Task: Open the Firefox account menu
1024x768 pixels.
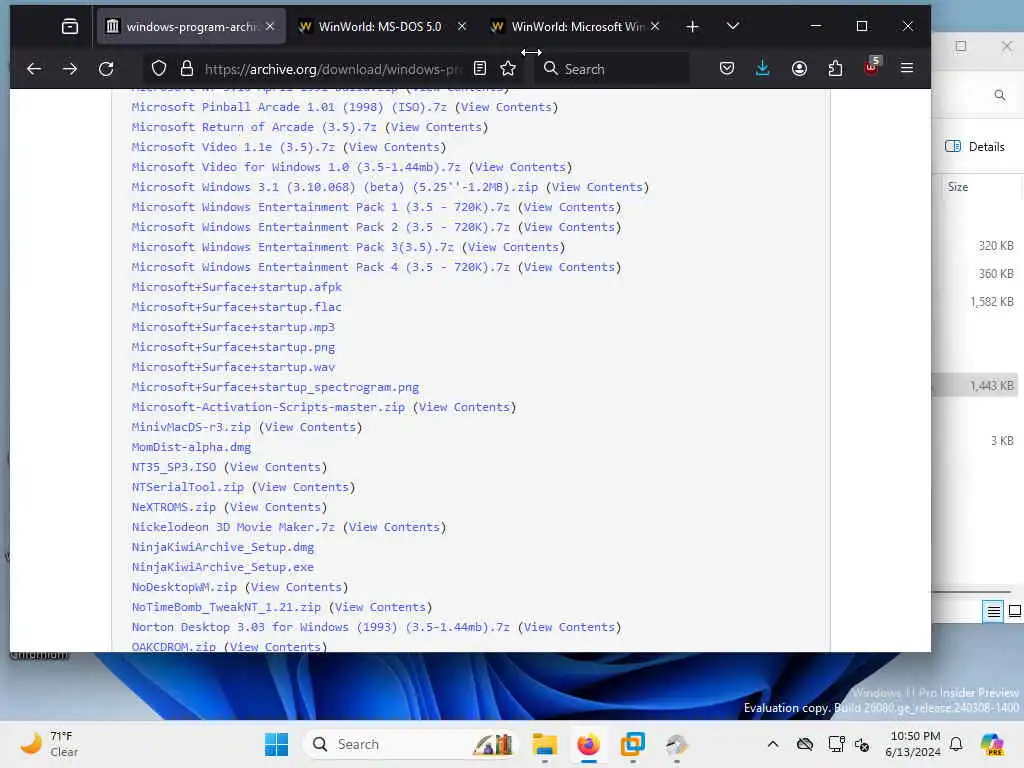Action: click(x=799, y=69)
